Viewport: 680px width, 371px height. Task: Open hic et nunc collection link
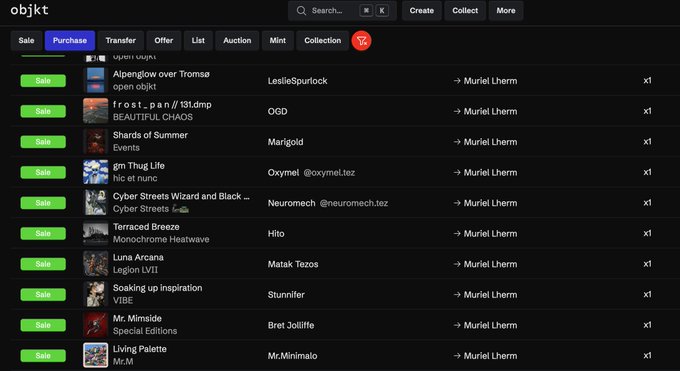coord(135,178)
